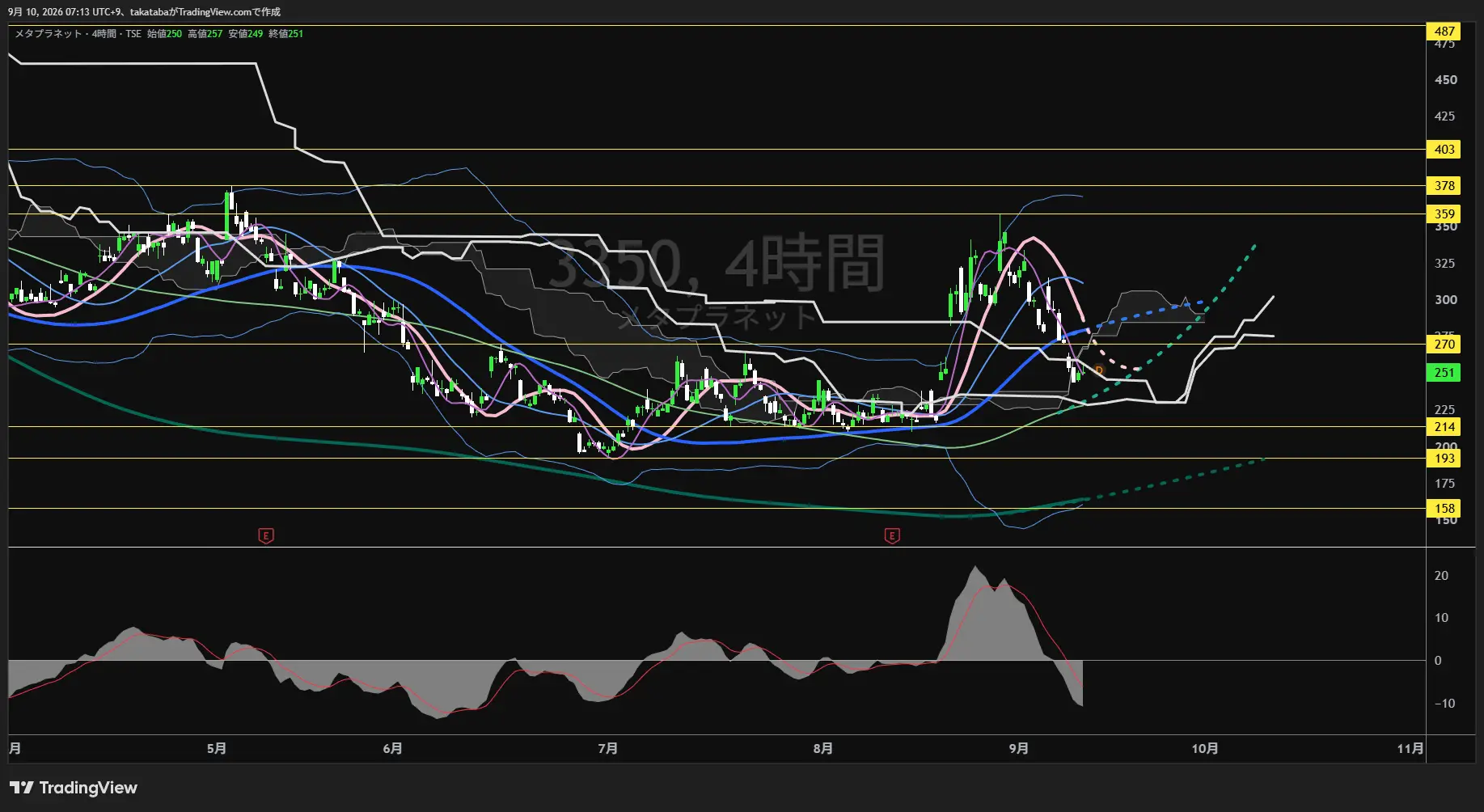Select the 270 yellow price label
The image size is (1484, 812).
click(1444, 345)
